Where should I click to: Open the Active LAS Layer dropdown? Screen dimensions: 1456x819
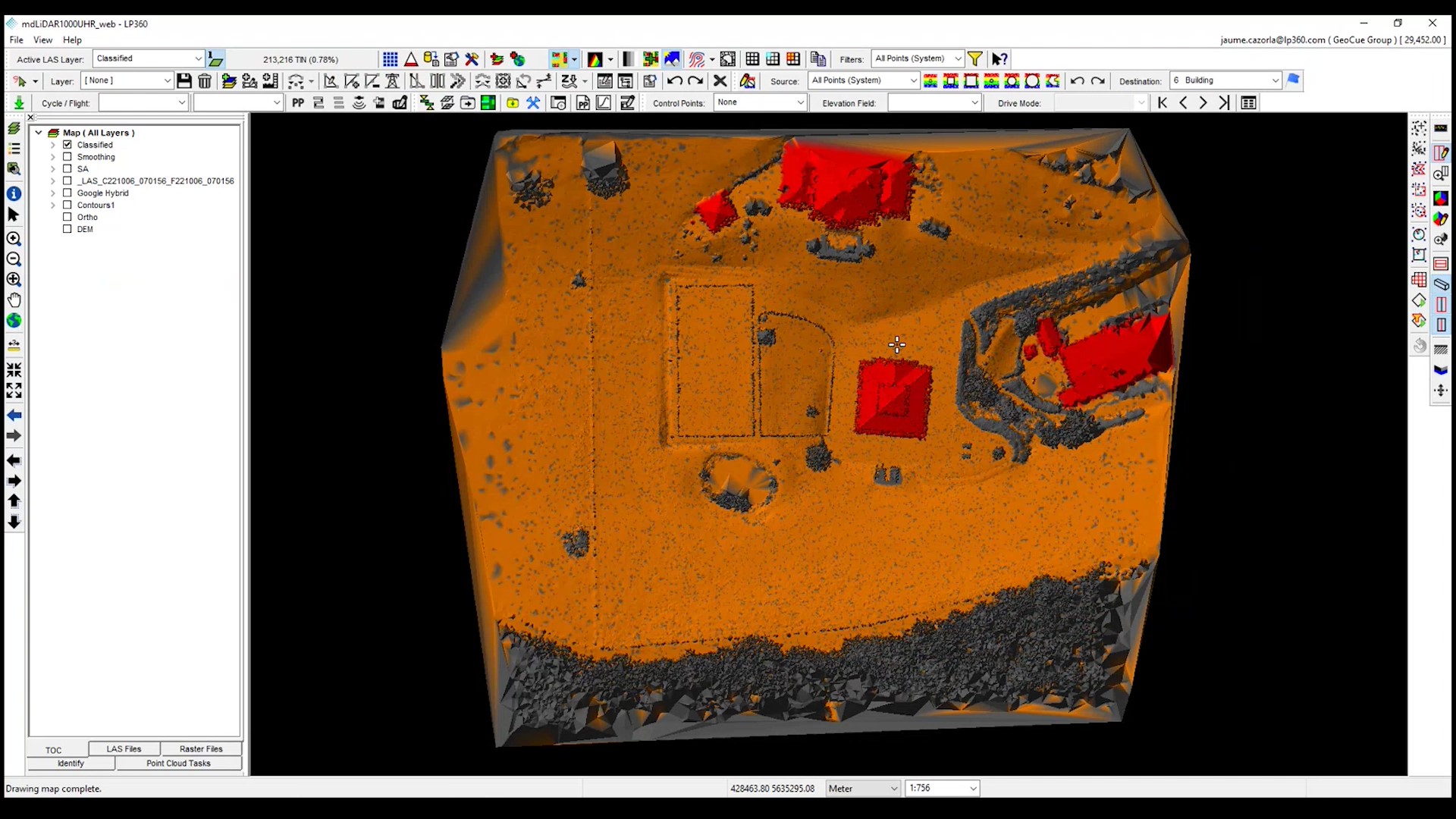coord(199,58)
